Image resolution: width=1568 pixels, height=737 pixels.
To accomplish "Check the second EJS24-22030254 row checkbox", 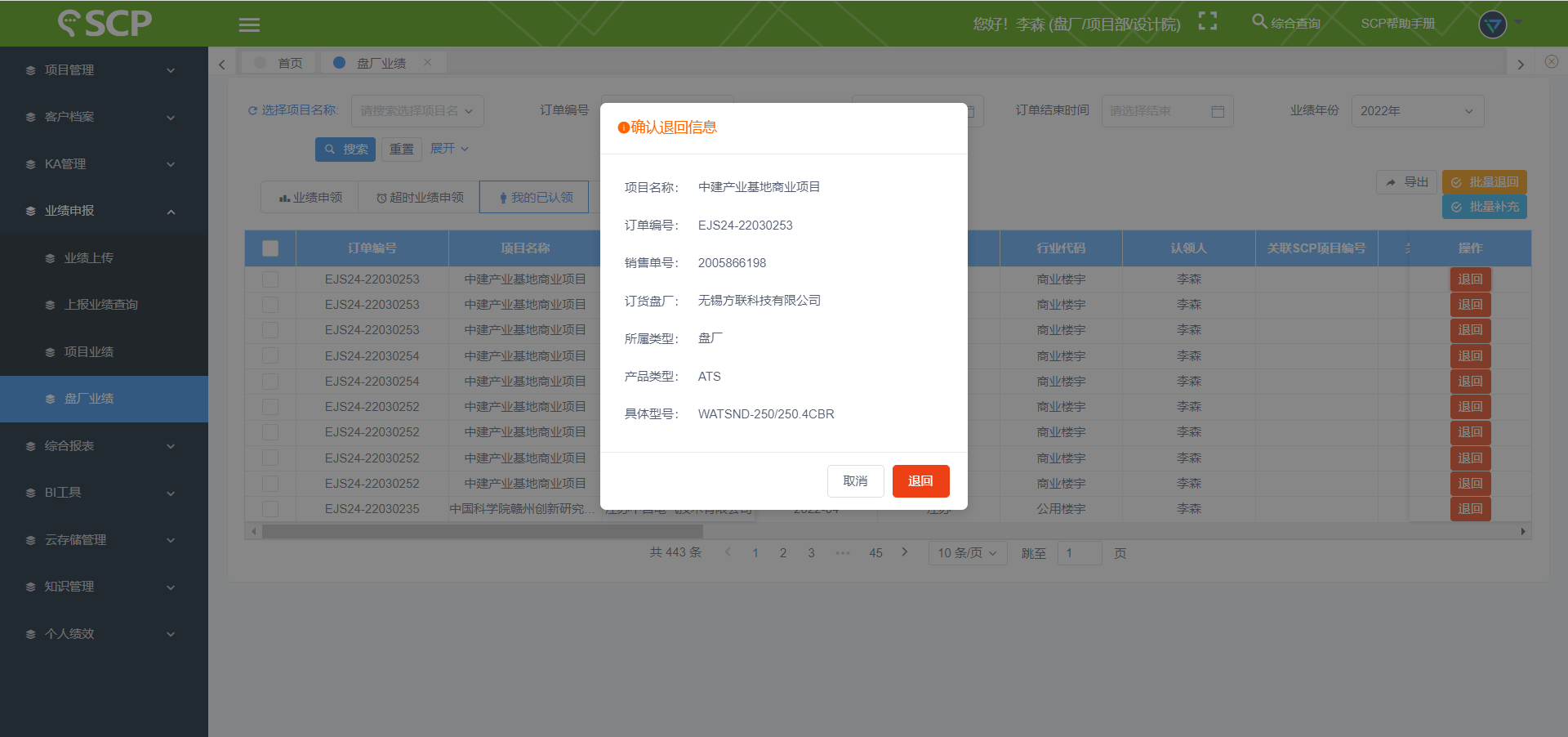I will click(270, 382).
